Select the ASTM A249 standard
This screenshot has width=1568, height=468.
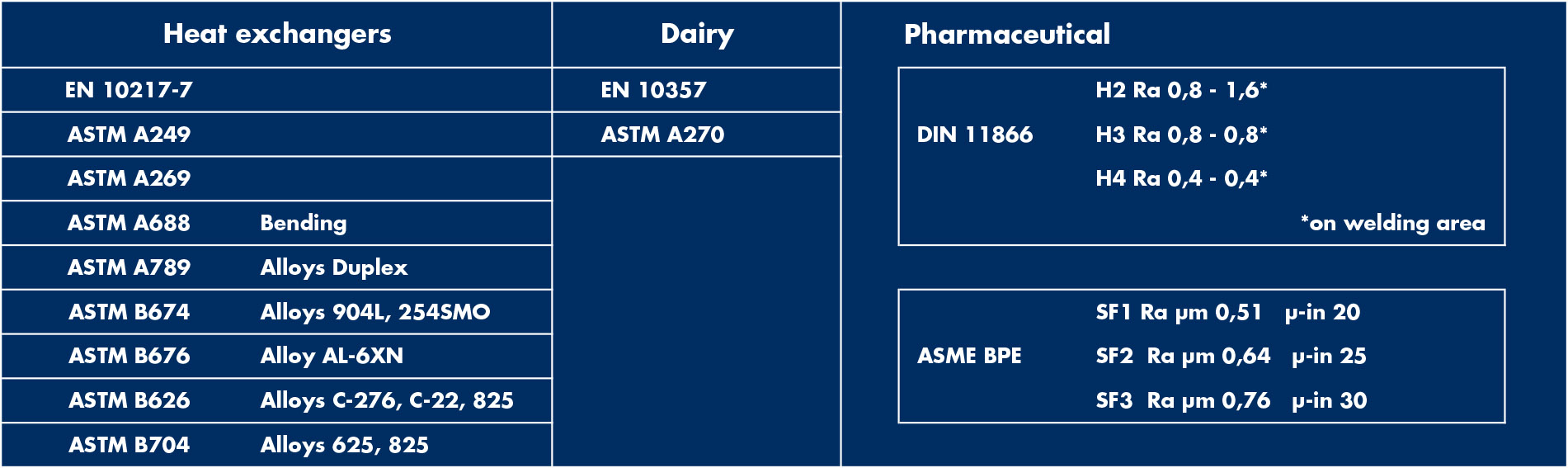129,135
